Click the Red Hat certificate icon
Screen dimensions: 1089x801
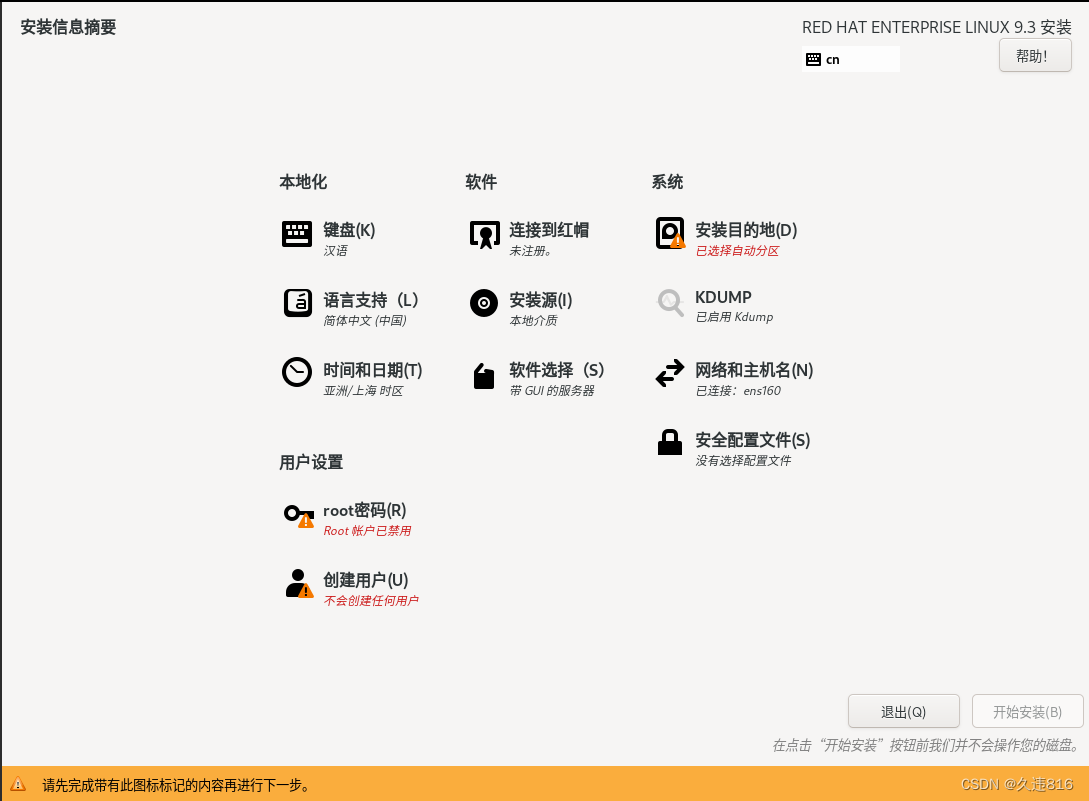[484, 235]
